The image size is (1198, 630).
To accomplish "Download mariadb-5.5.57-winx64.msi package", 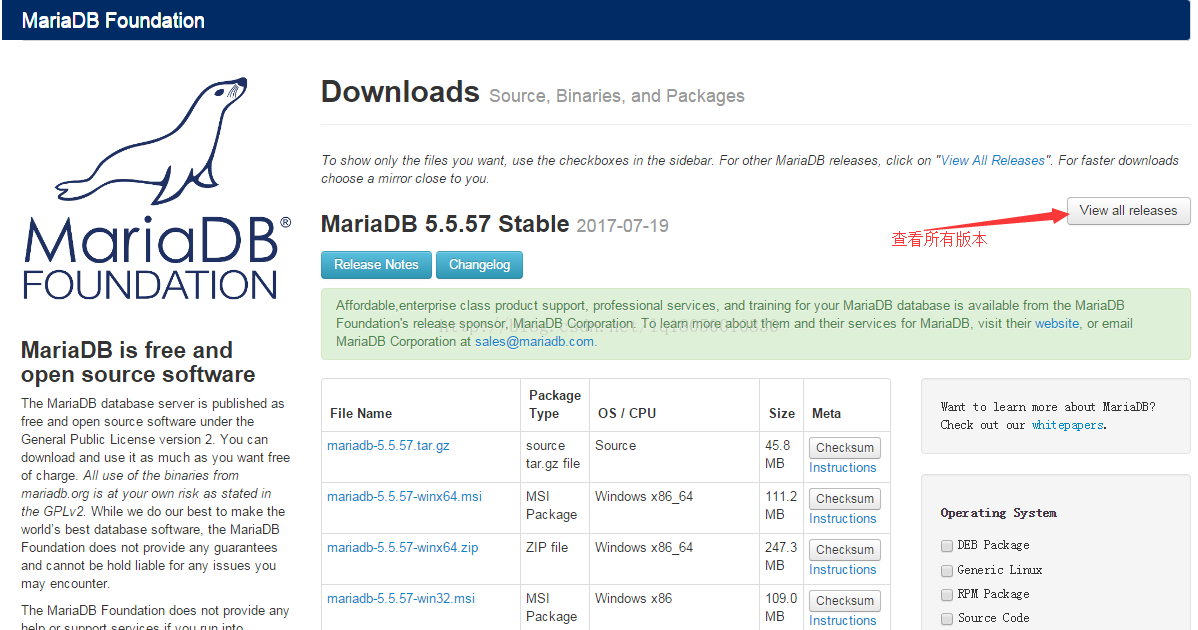I will (404, 496).
